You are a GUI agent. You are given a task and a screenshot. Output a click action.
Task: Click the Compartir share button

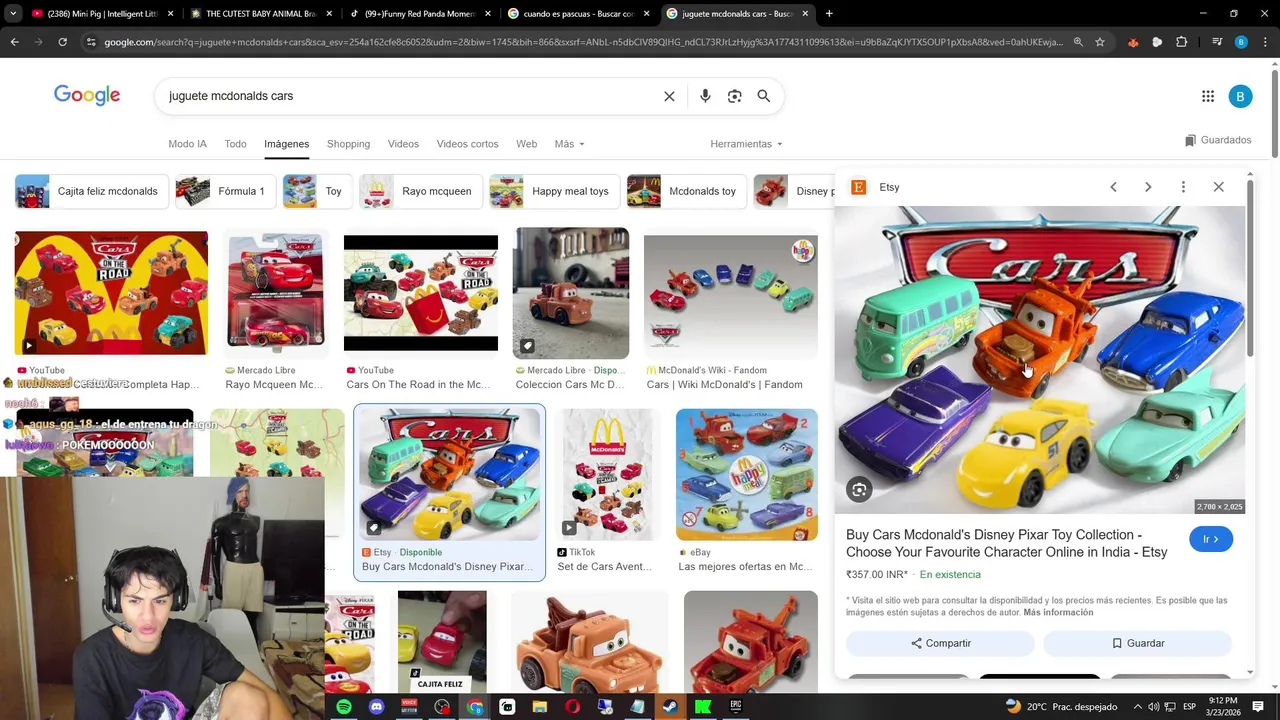pyautogui.click(x=940, y=643)
